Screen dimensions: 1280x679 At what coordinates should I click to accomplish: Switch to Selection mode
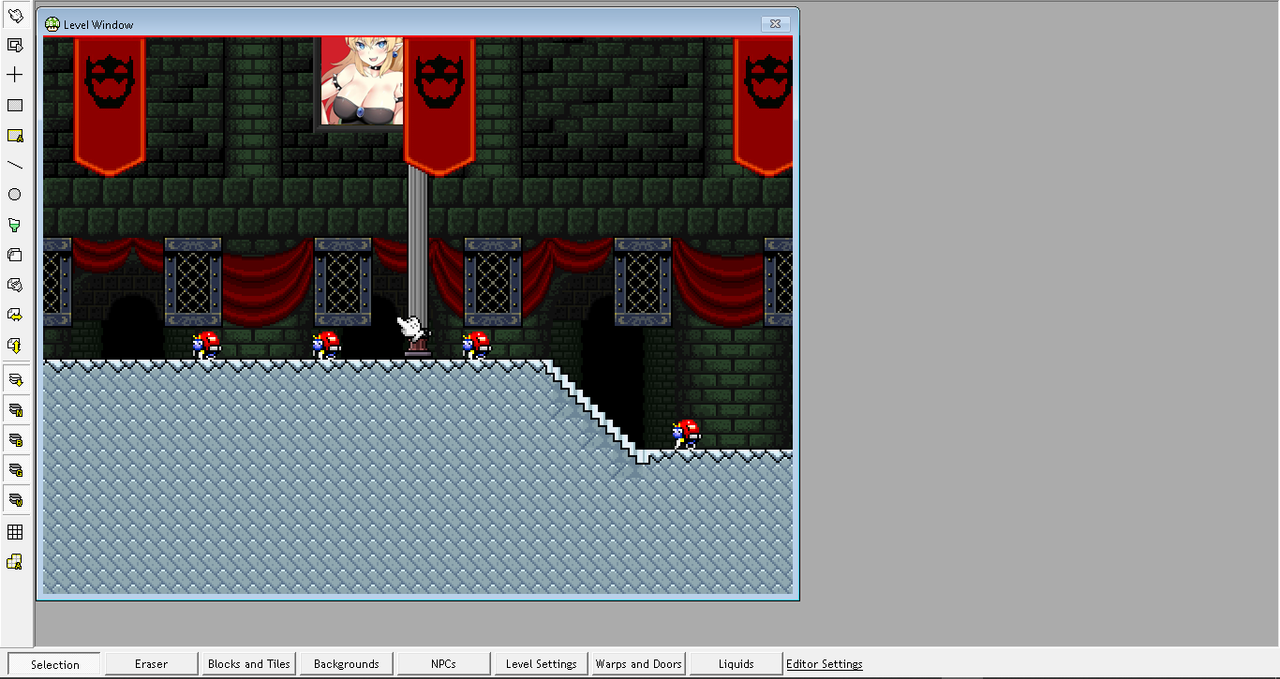click(55, 664)
